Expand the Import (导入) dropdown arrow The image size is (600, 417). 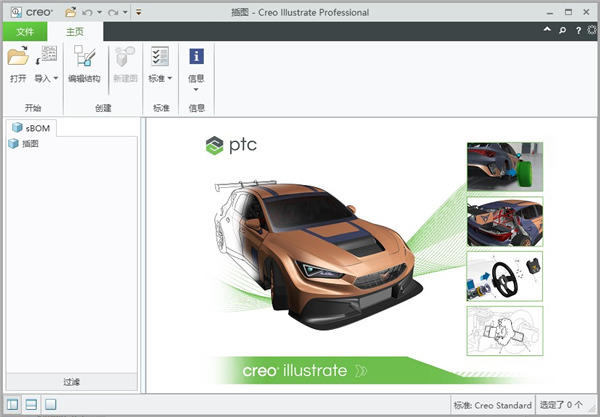click(55, 78)
